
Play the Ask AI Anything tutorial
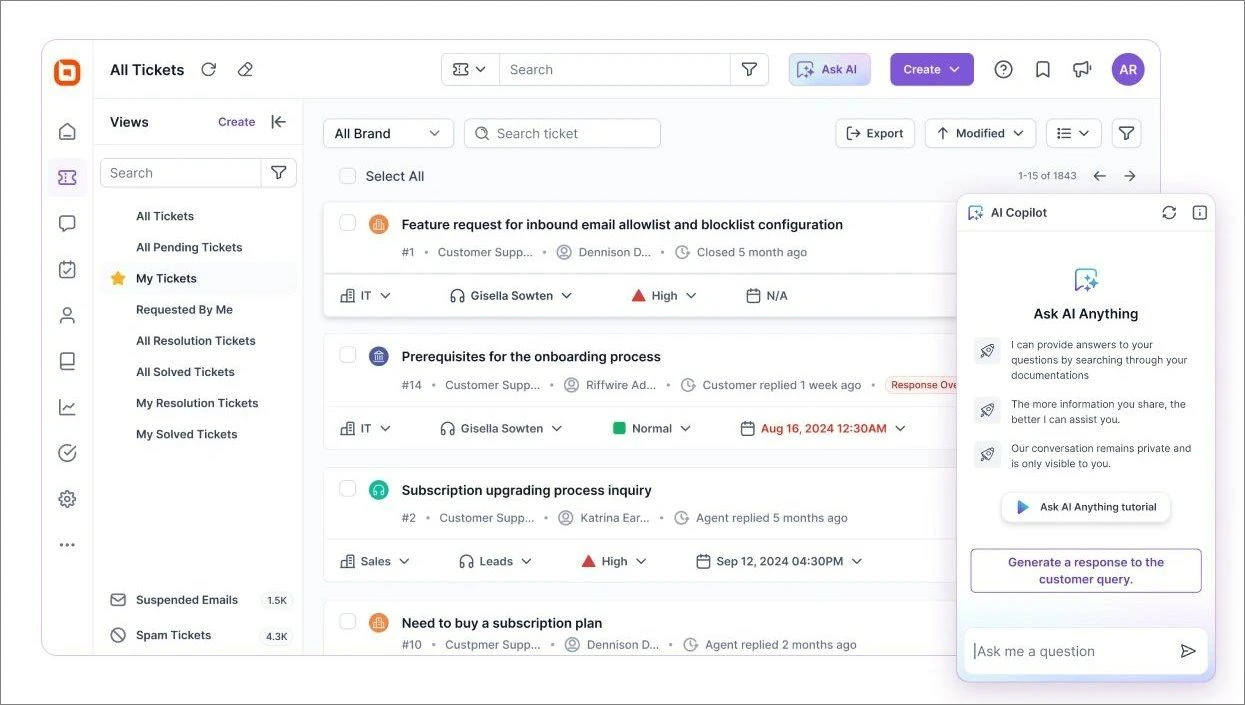click(x=1086, y=507)
